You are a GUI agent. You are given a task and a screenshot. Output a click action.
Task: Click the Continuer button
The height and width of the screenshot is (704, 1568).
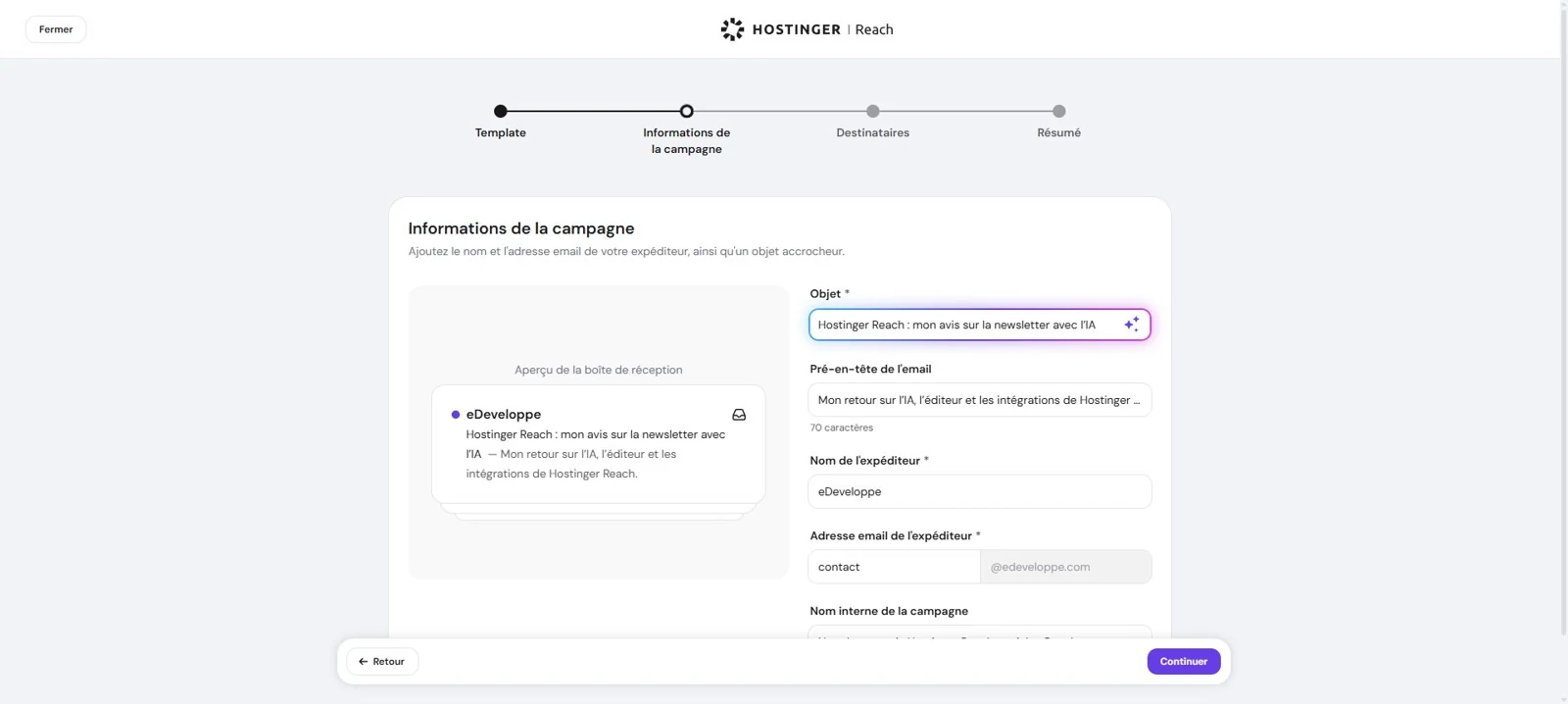point(1184,662)
